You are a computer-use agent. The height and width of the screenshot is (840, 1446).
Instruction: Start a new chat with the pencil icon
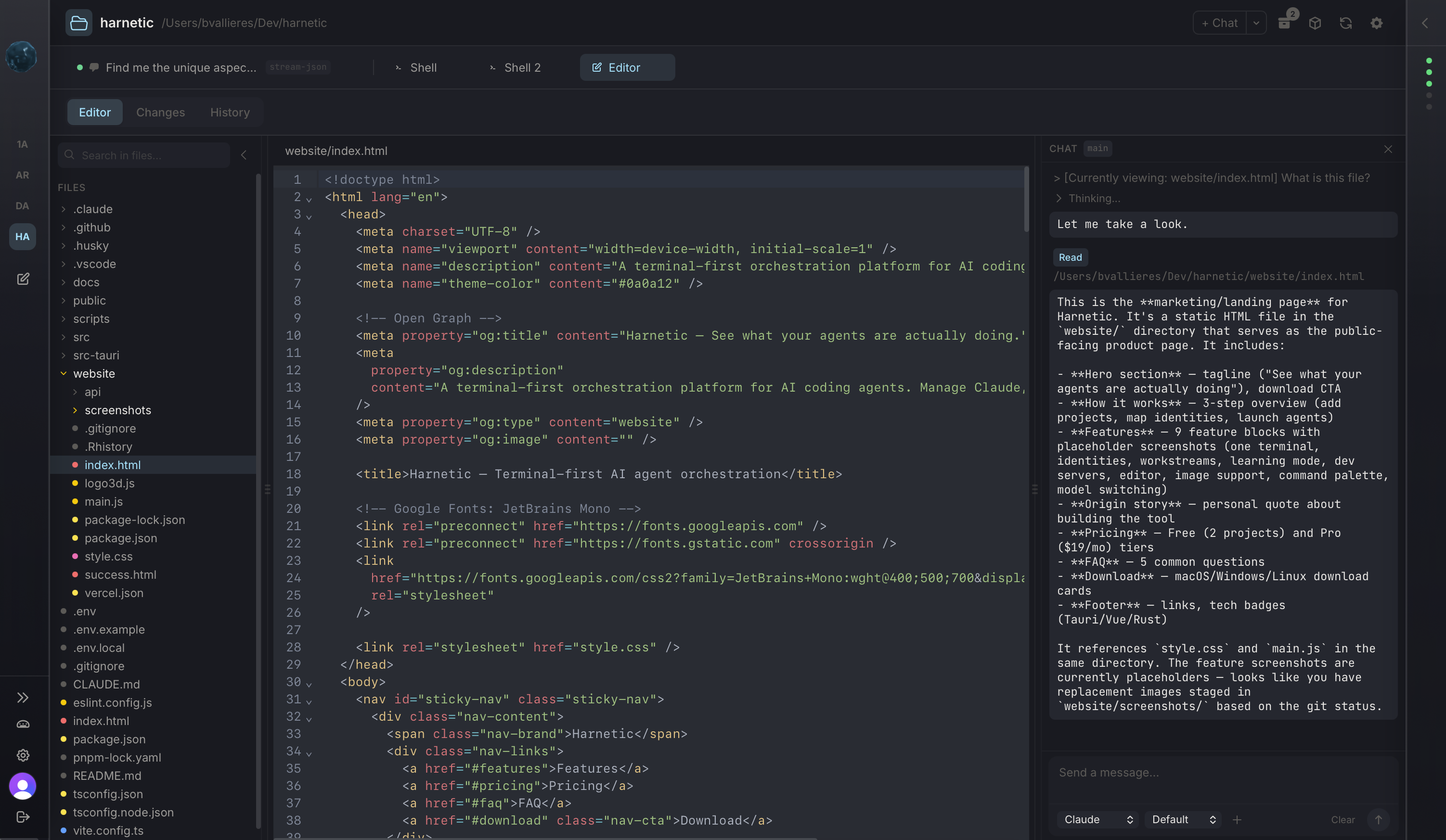(x=23, y=279)
